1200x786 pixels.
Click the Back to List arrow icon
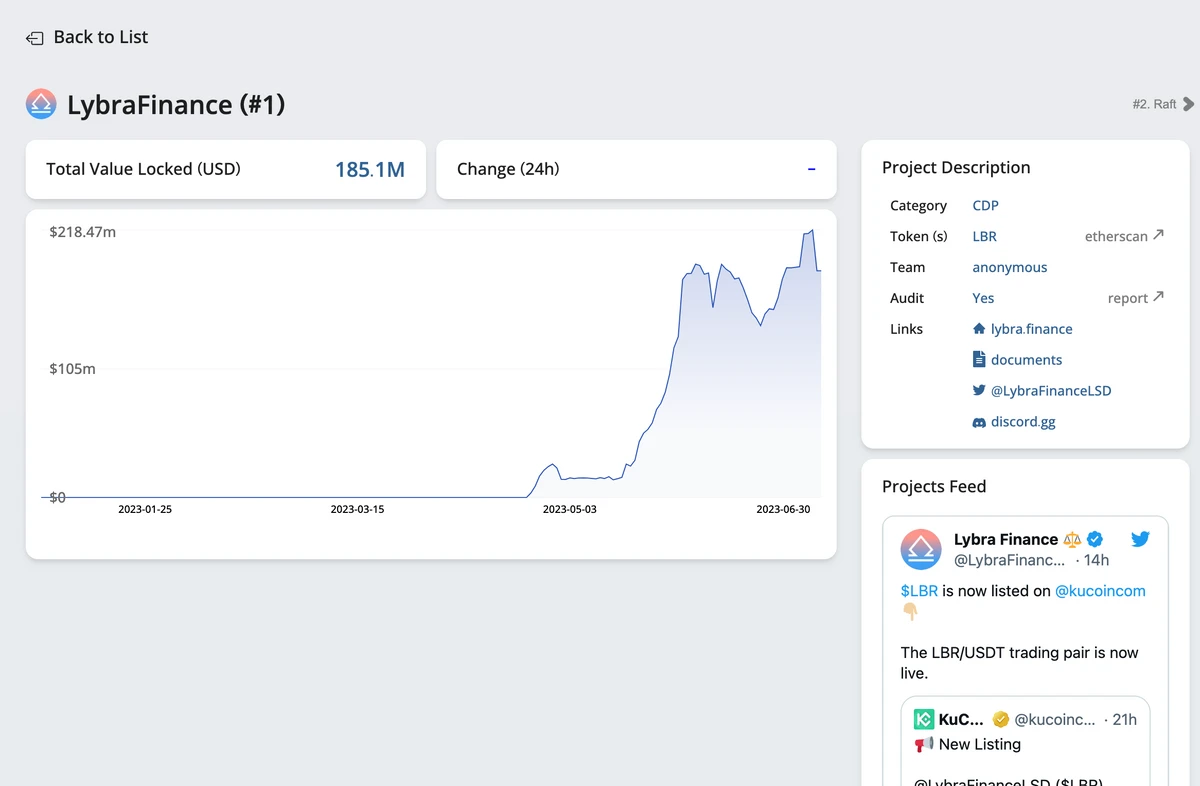(35, 38)
